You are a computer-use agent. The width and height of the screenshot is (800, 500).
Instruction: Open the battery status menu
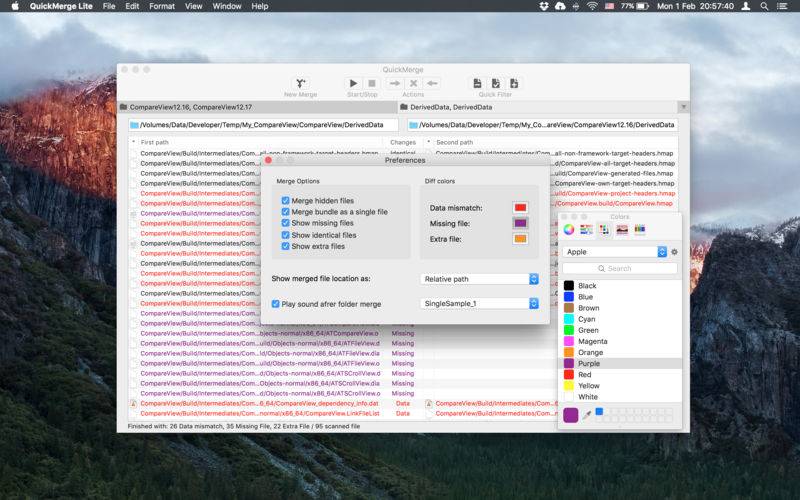tap(635, 6)
